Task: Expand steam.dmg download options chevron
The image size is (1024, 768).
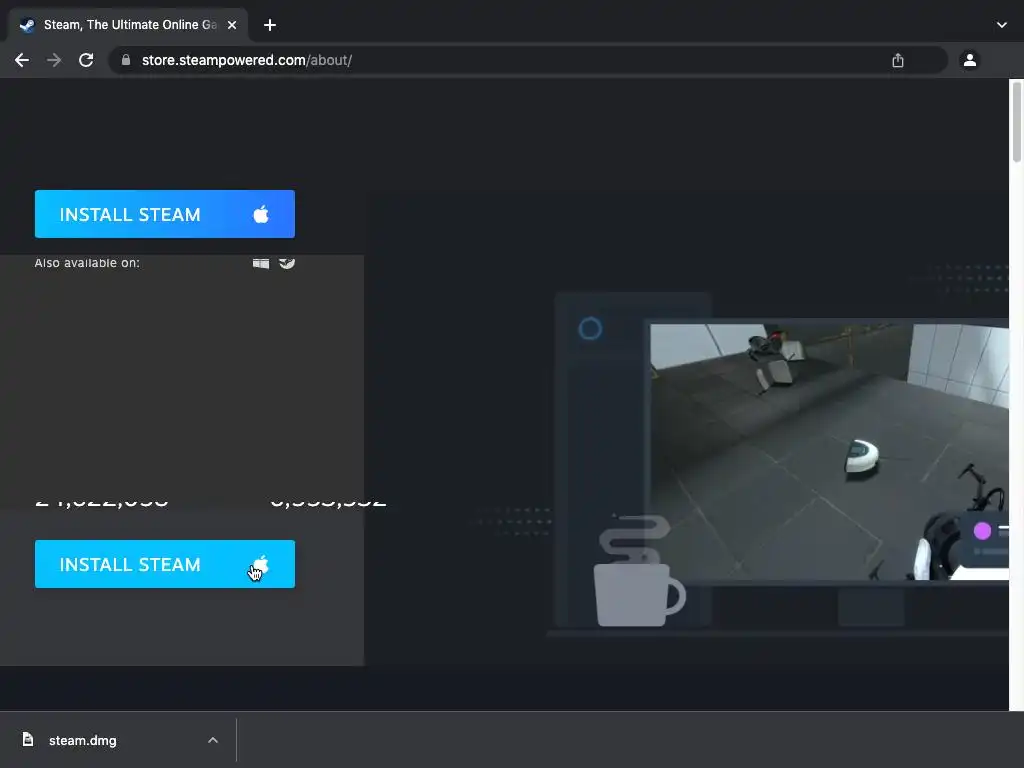Action: click(213, 740)
